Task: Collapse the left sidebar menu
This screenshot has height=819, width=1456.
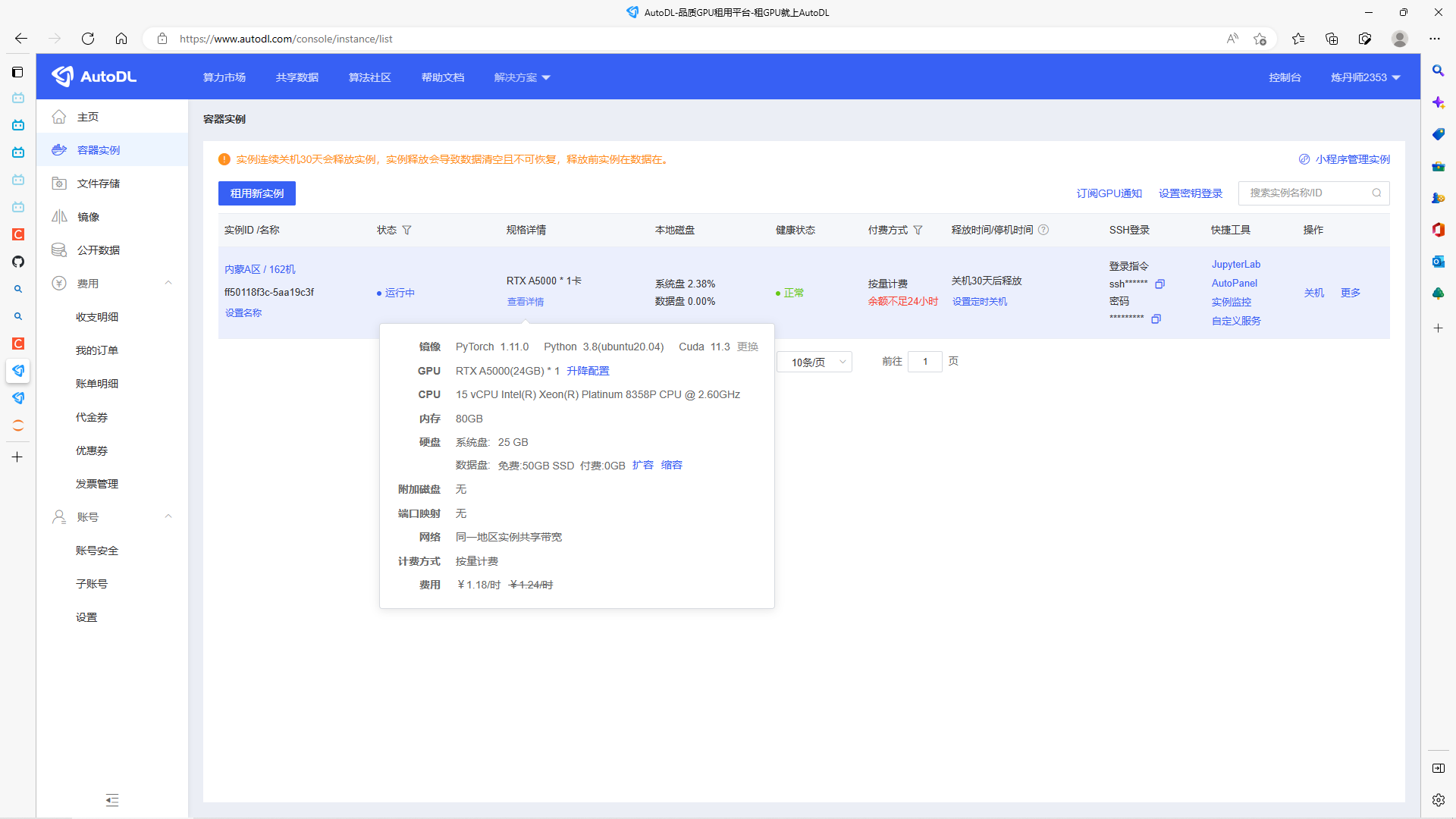Action: (112, 800)
